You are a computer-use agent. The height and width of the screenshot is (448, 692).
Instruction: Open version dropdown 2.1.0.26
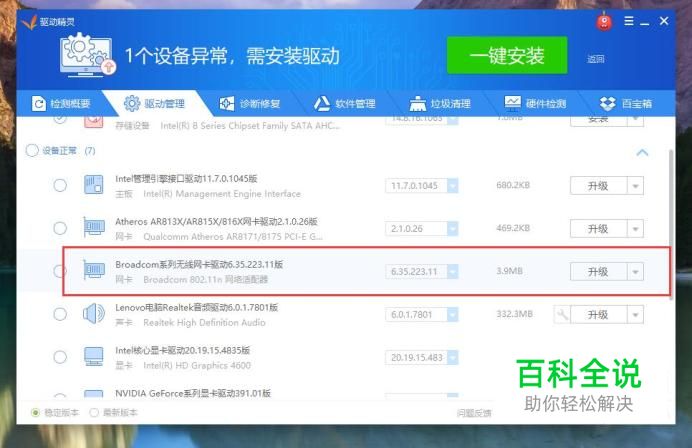point(452,229)
